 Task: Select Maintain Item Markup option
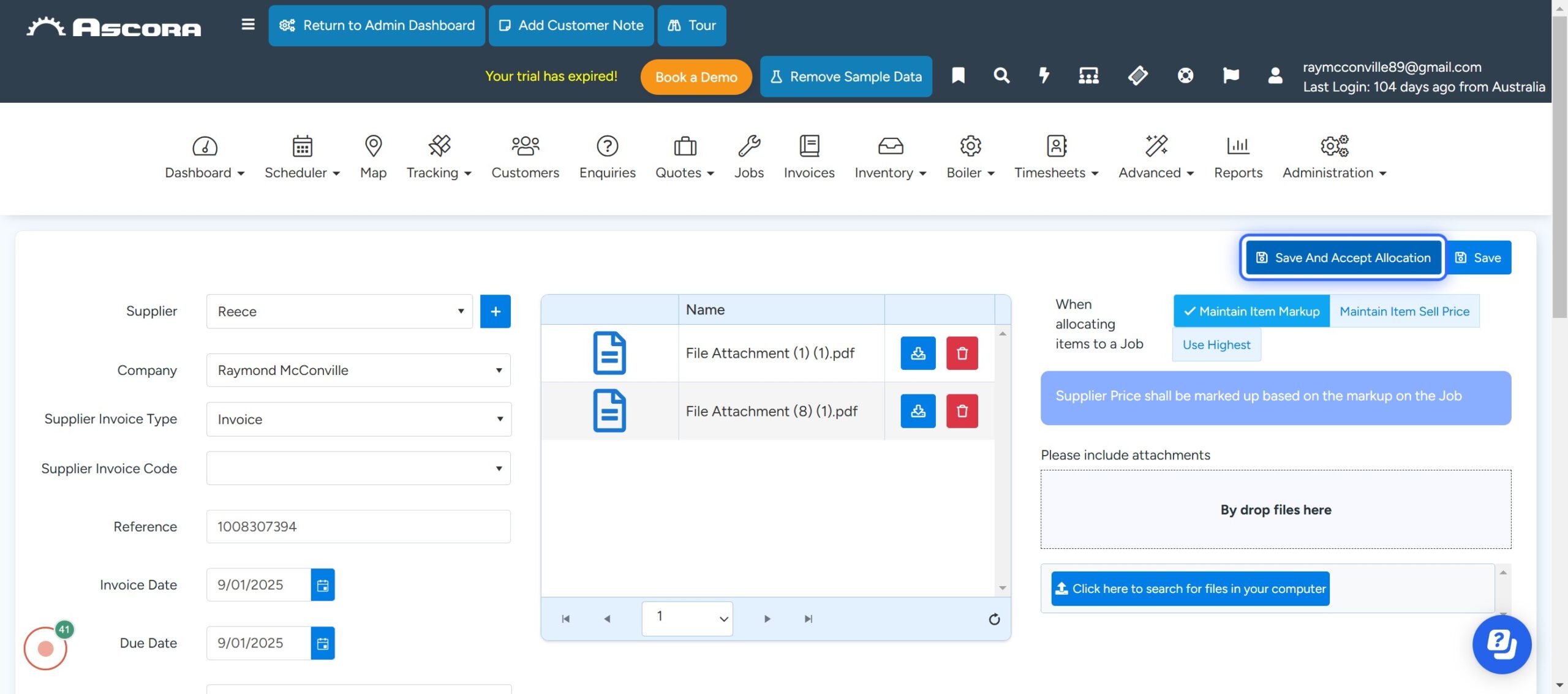pos(1251,311)
